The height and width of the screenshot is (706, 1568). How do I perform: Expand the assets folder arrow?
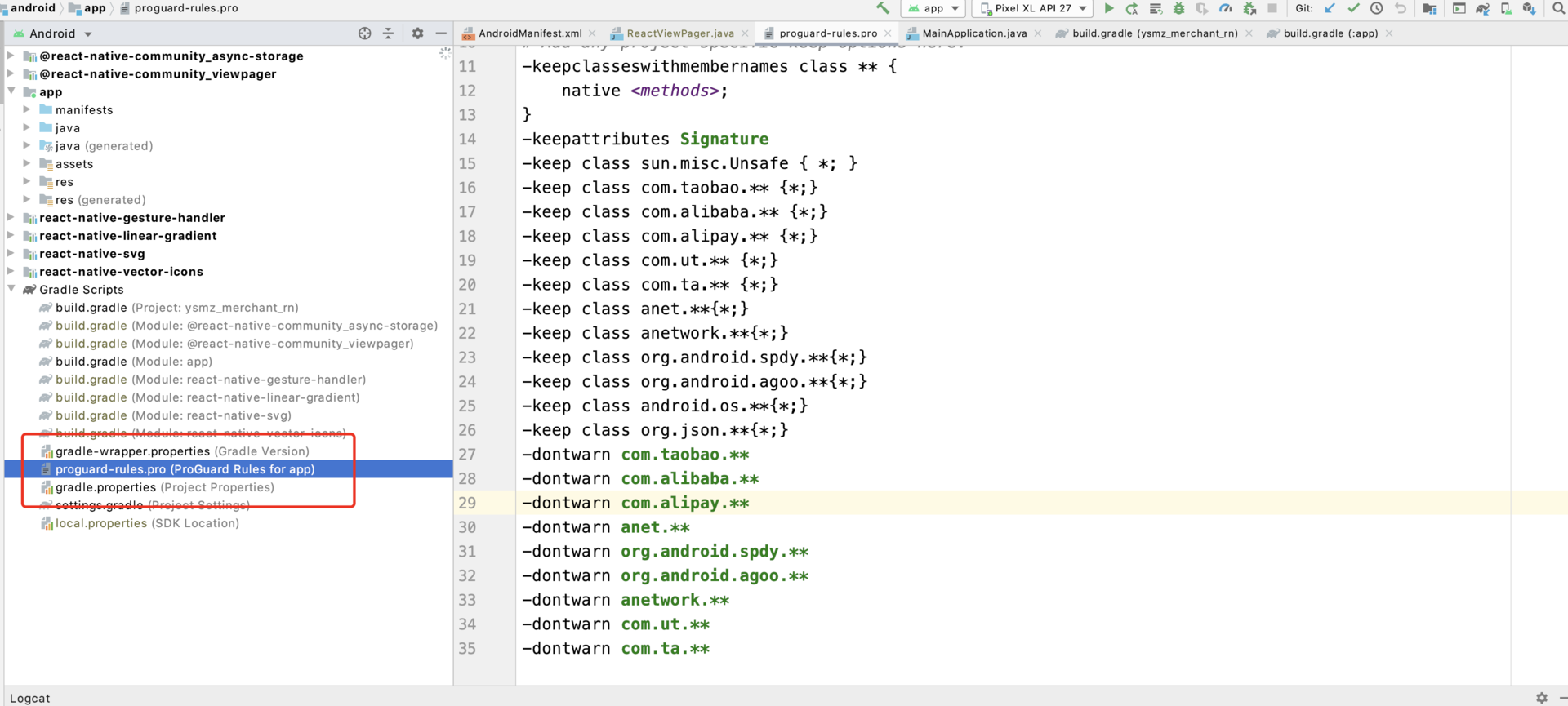[x=27, y=163]
